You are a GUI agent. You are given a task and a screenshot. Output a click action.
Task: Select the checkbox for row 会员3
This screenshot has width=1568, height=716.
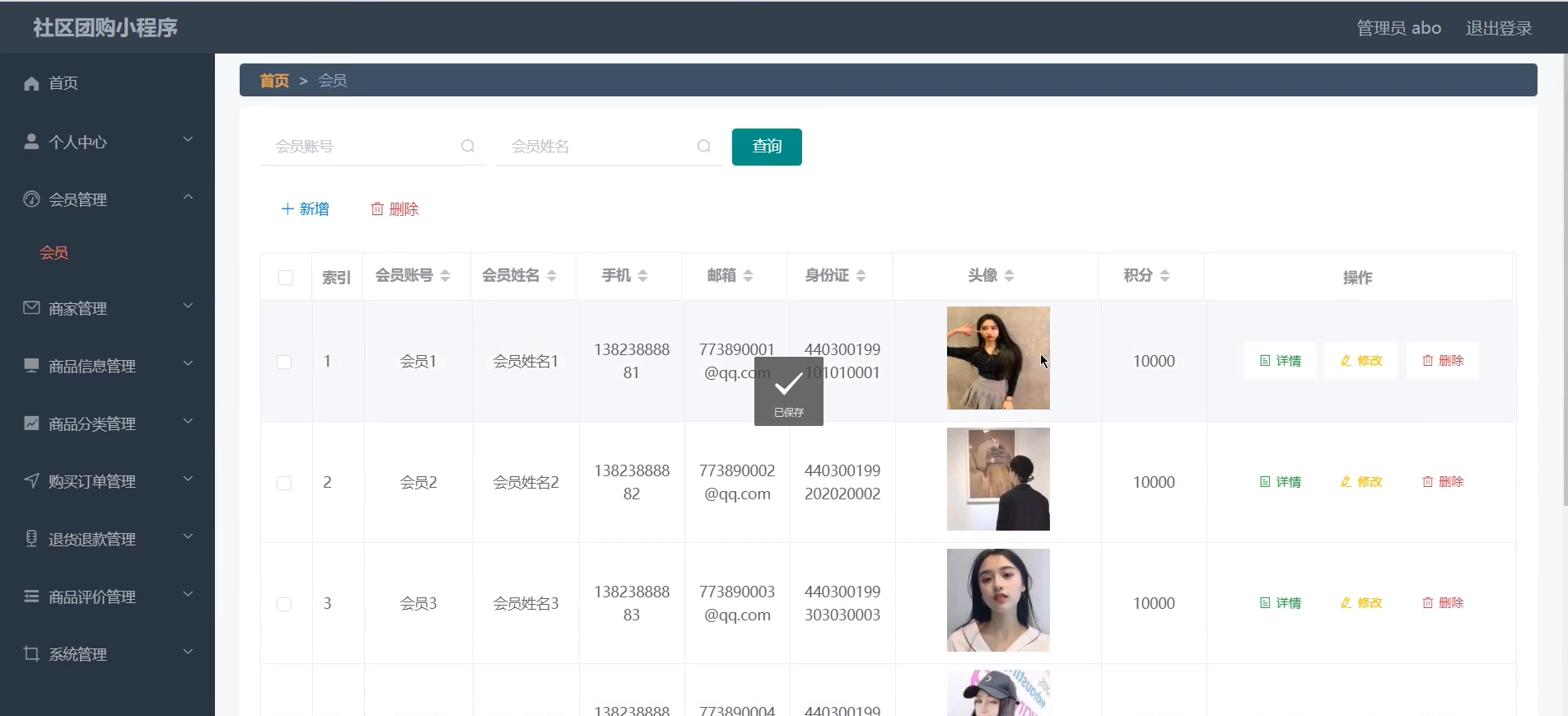pos(284,604)
